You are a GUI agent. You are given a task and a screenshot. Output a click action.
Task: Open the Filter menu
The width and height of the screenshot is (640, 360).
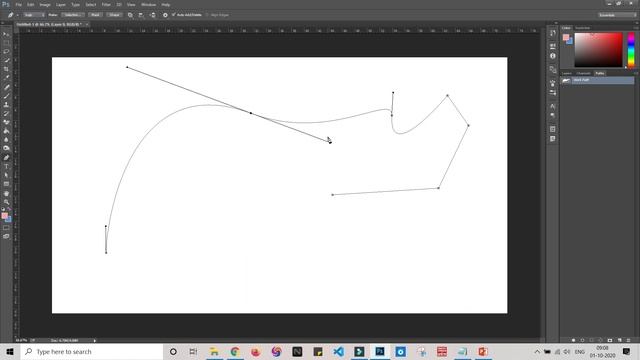[x=106, y=4]
